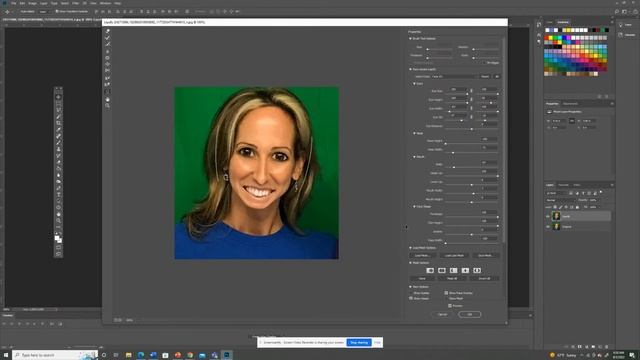Image resolution: width=640 pixels, height=360 pixels.
Task: Open File Explorer from the taskbar
Action: click(x=129, y=355)
